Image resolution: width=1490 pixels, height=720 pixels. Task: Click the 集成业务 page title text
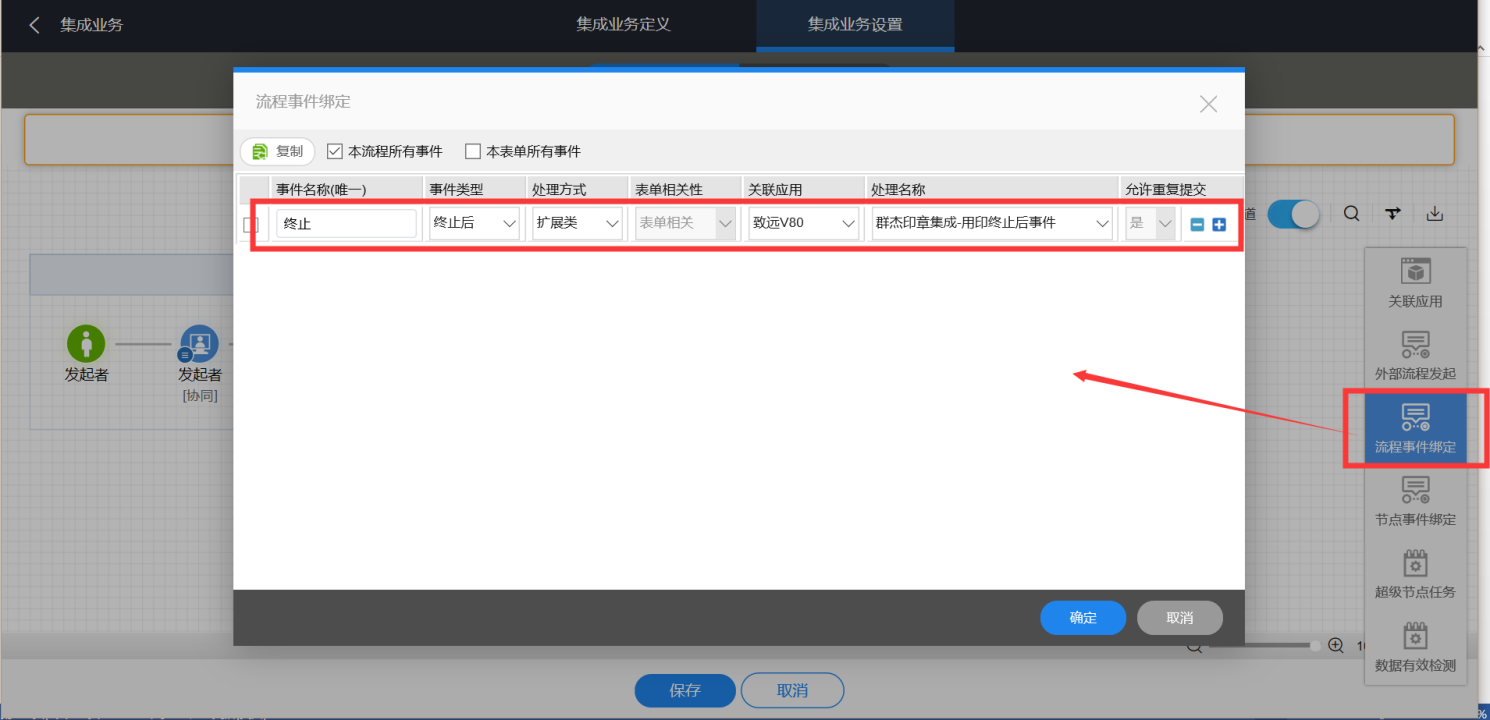92,25
